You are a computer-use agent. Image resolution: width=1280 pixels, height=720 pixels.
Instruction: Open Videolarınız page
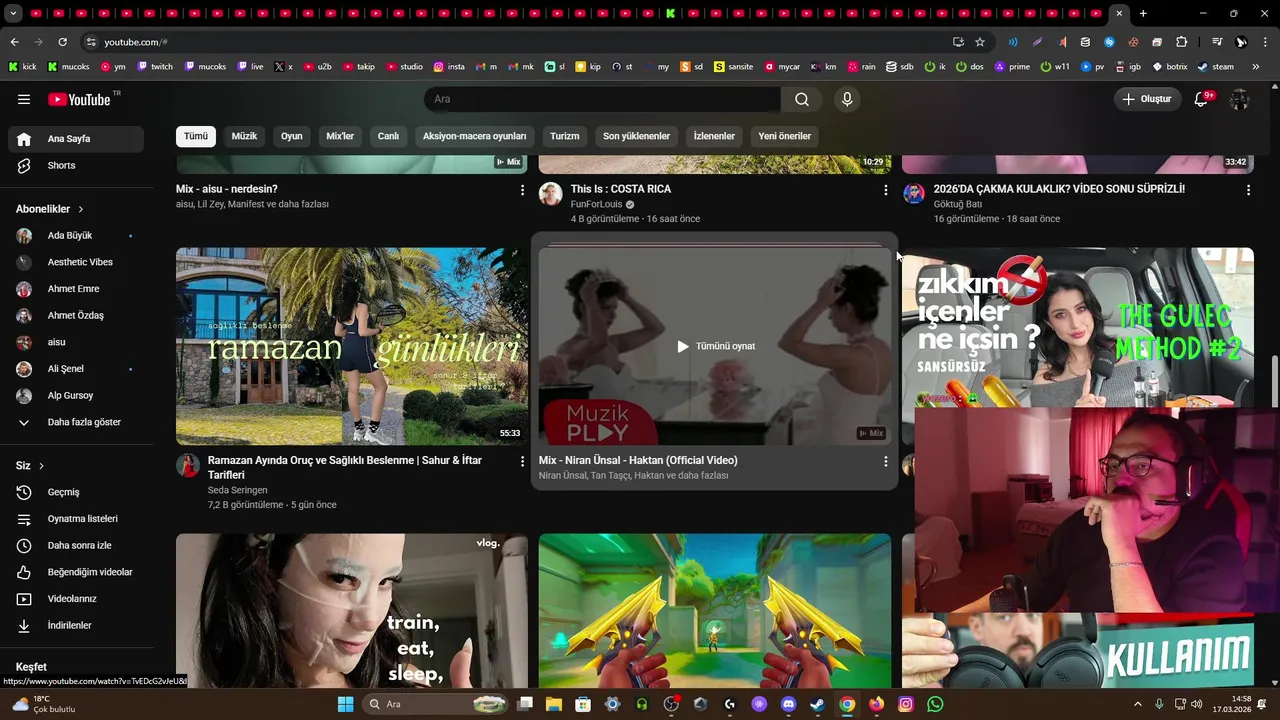pos(76,599)
